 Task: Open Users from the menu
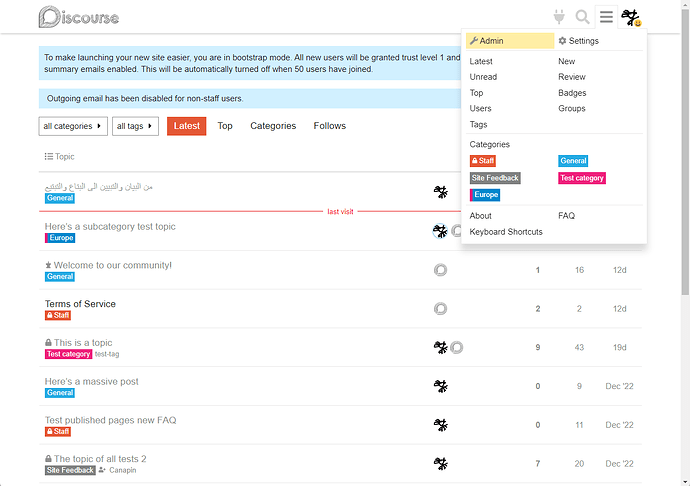[x=481, y=108]
